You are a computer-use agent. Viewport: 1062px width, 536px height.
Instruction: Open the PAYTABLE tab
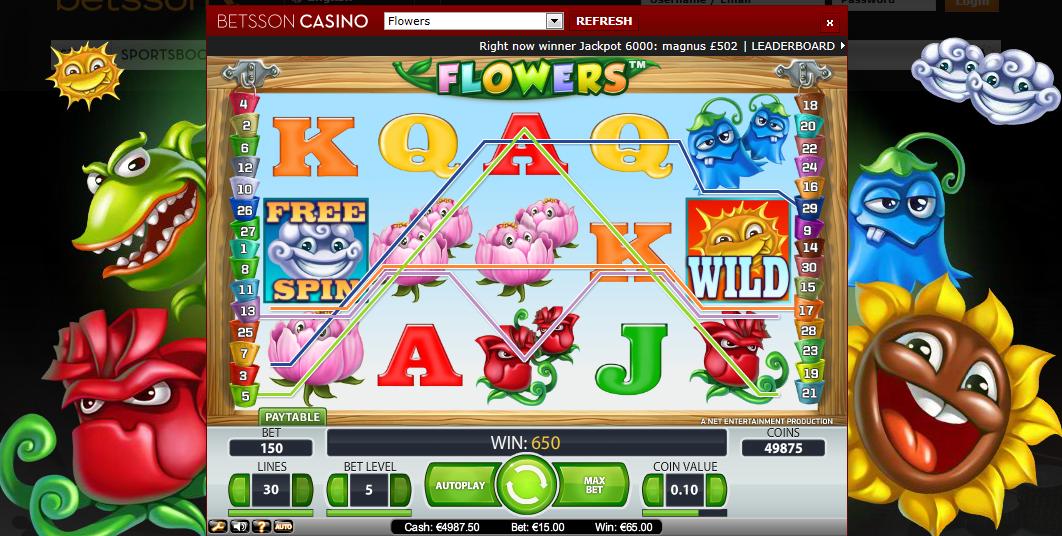[293, 417]
